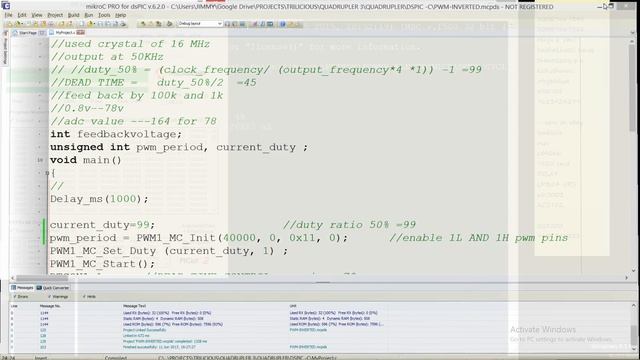
Task: Click the Unit column header
Action: tap(293, 306)
